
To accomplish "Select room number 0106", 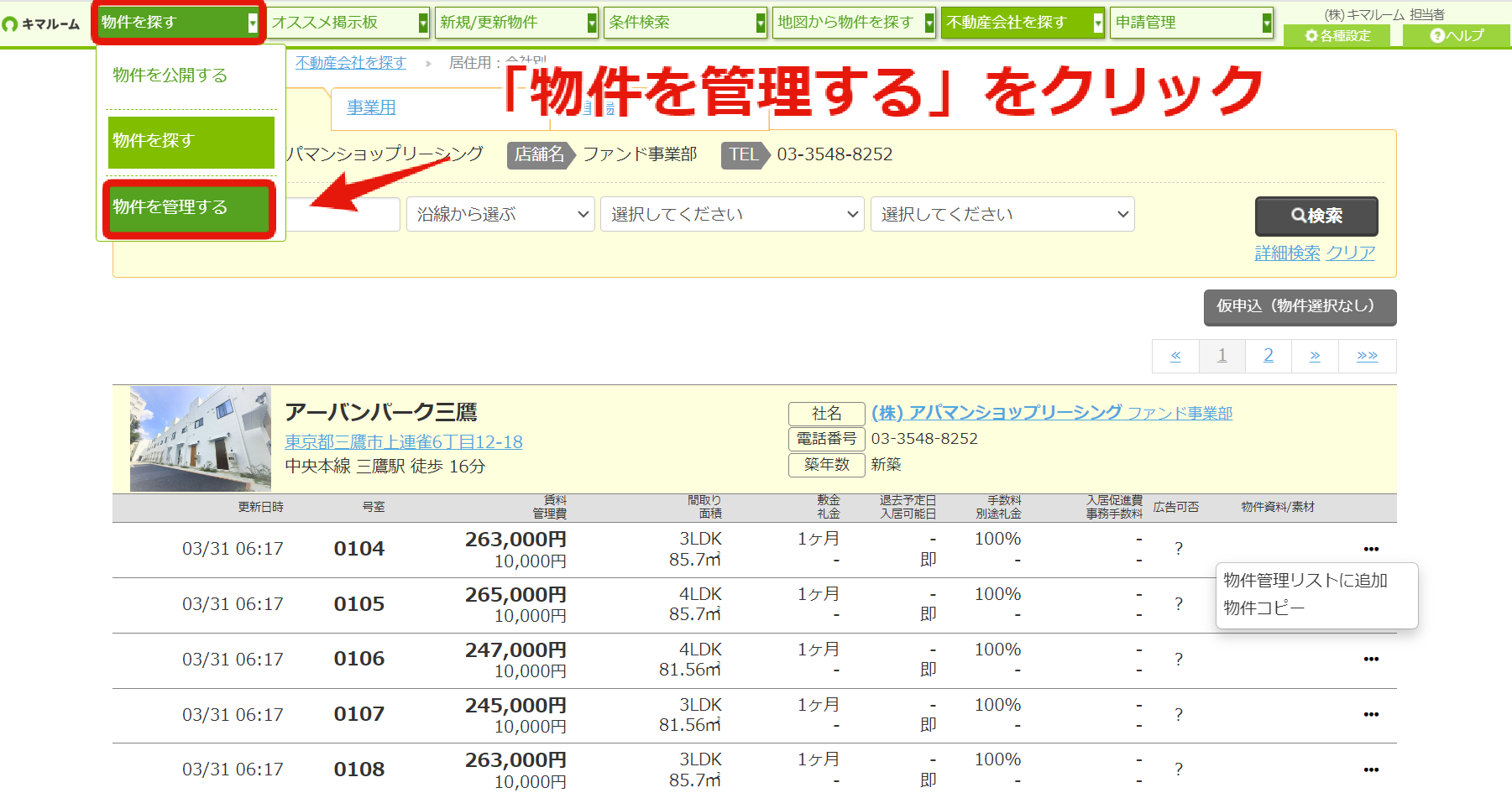I will (x=359, y=659).
